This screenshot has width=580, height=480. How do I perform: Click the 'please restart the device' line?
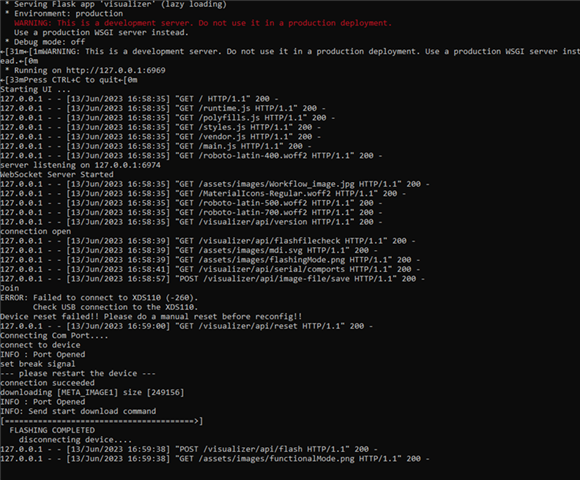tap(78, 373)
